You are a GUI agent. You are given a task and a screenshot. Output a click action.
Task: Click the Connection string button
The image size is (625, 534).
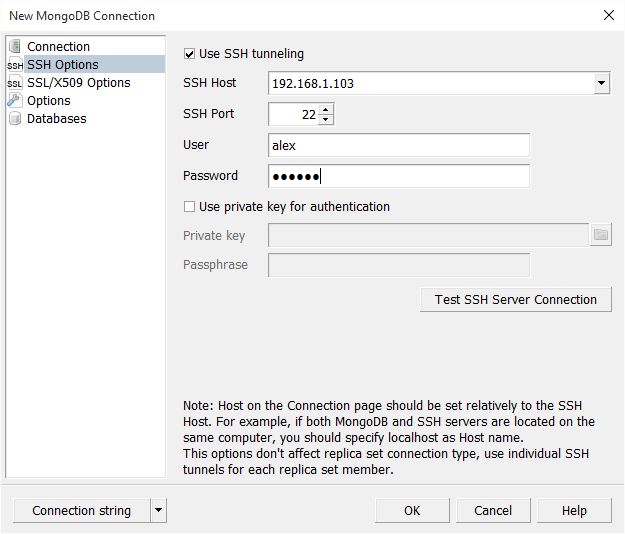82,510
